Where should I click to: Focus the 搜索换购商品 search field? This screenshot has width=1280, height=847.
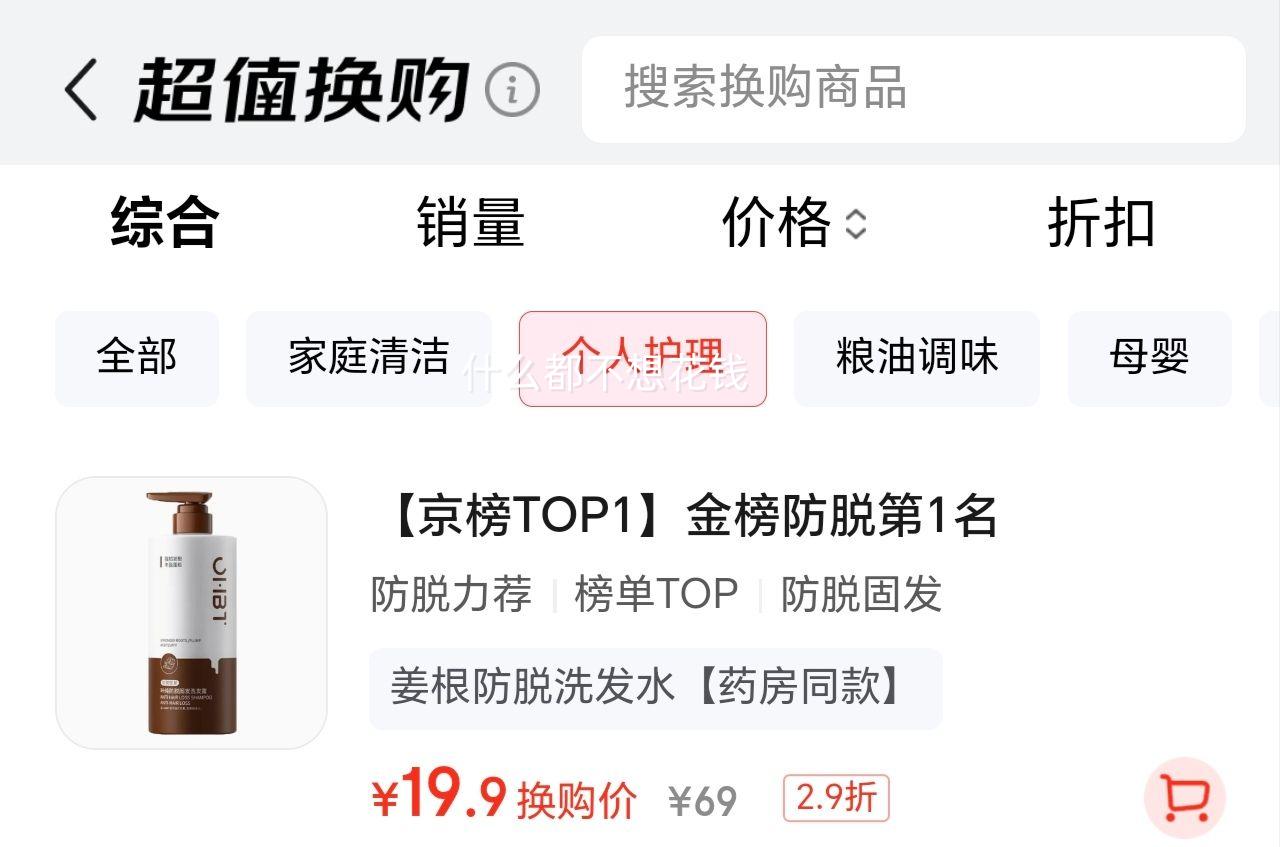tap(913, 89)
